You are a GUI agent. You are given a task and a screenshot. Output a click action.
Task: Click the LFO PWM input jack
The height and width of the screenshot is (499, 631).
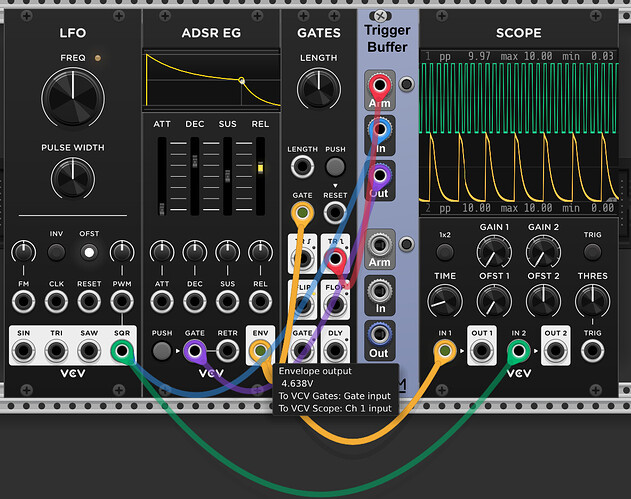coord(122,301)
